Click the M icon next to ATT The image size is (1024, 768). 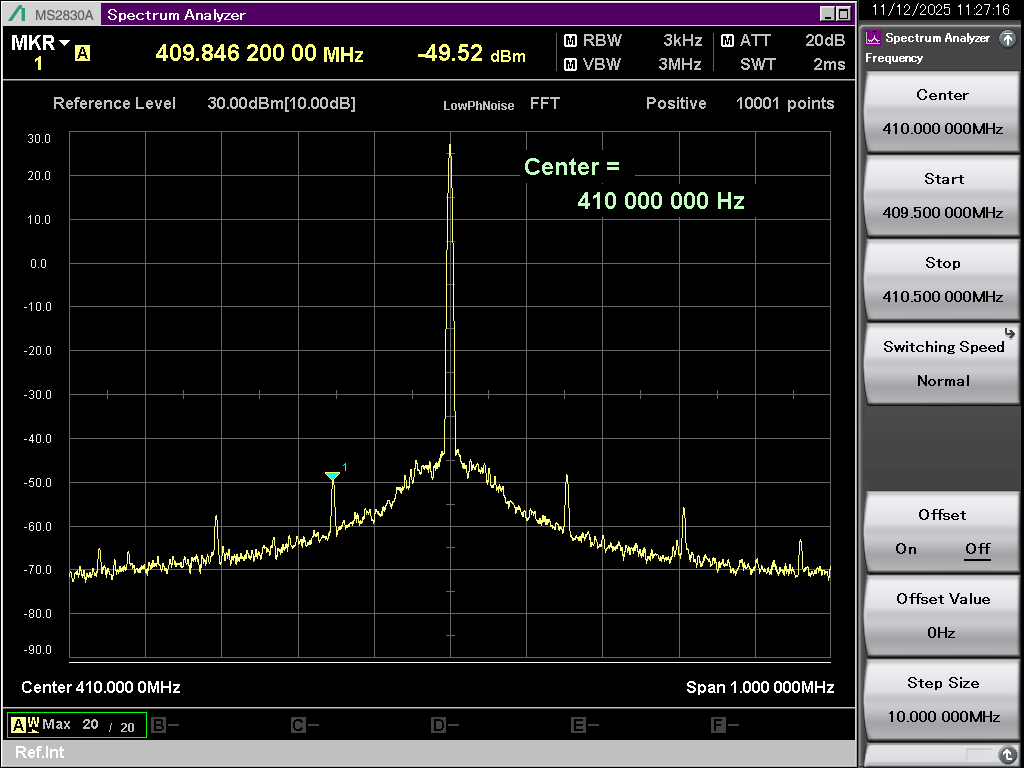(729, 41)
